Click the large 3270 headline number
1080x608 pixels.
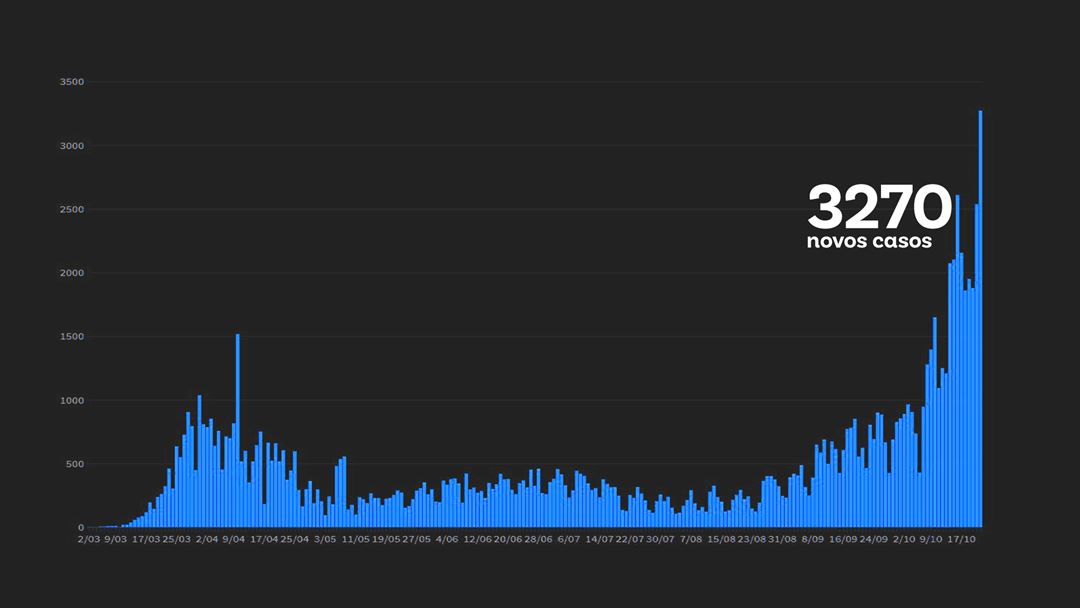[879, 207]
